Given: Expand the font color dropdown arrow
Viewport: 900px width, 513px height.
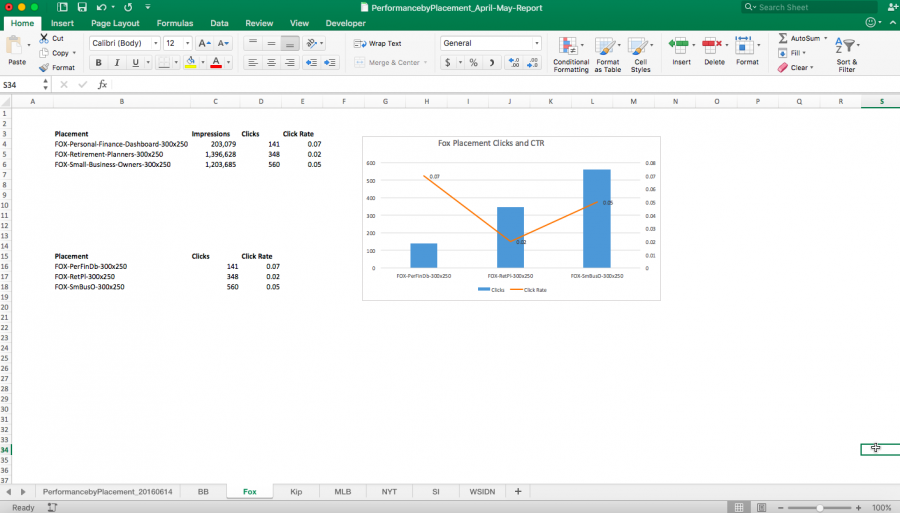Looking at the screenshot, I should 228,63.
